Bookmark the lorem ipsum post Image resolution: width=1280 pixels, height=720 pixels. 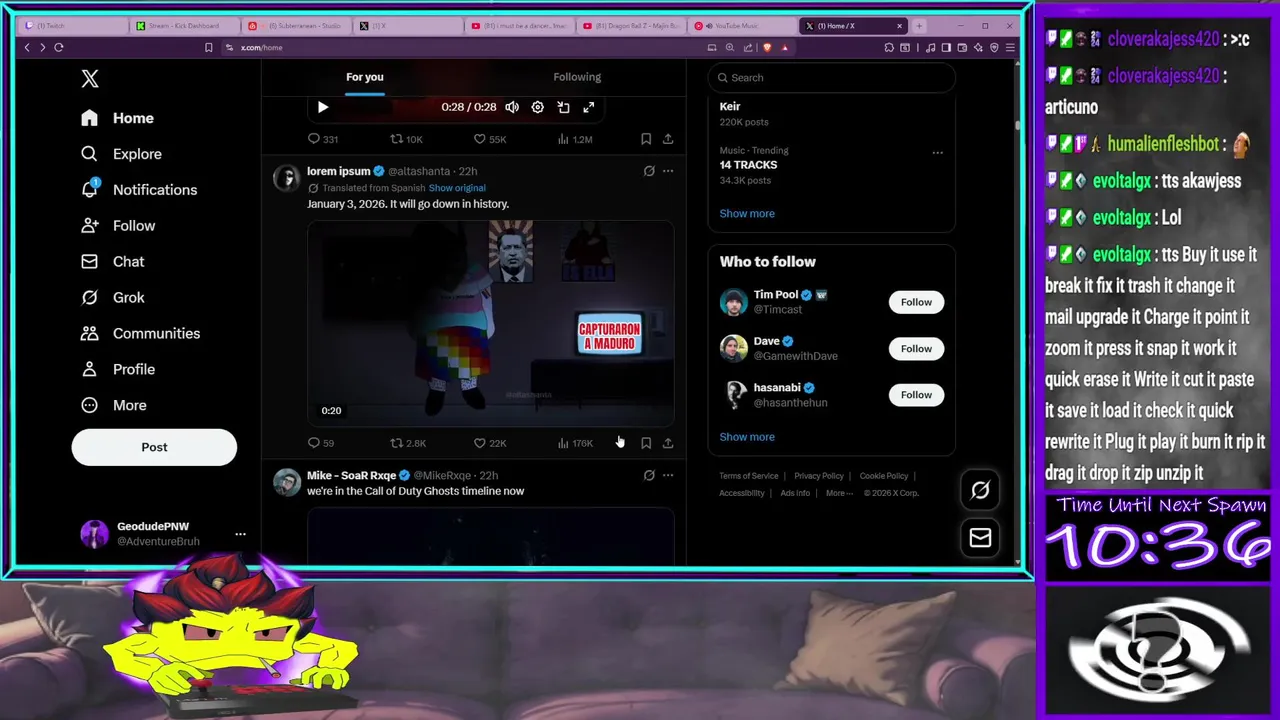click(x=646, y=443)
